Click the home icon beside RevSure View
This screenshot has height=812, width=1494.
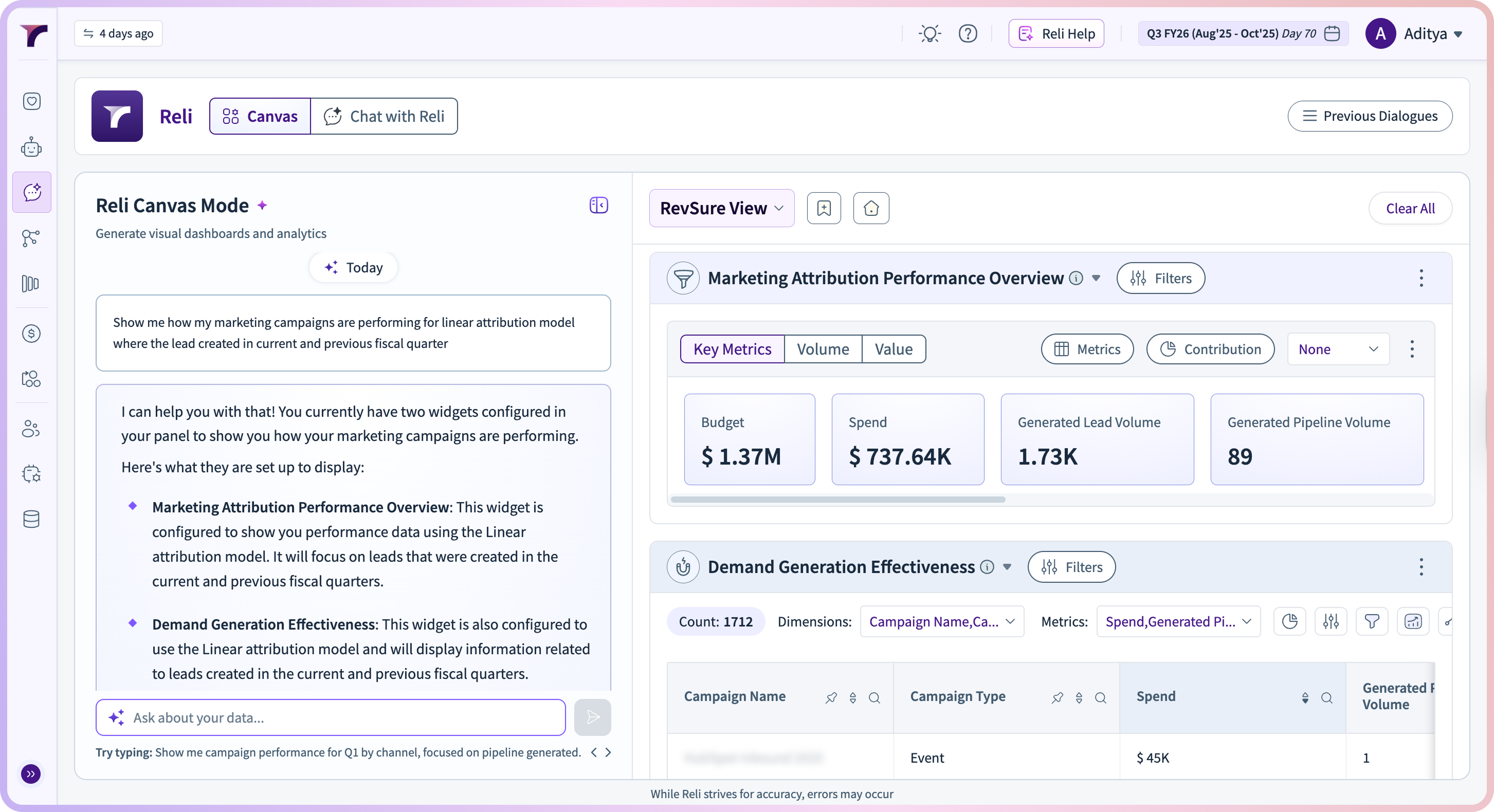coord(870,208)
